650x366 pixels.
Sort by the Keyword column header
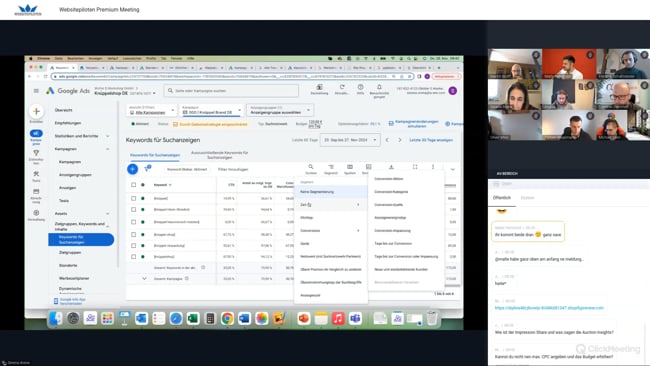coord(162,185)
